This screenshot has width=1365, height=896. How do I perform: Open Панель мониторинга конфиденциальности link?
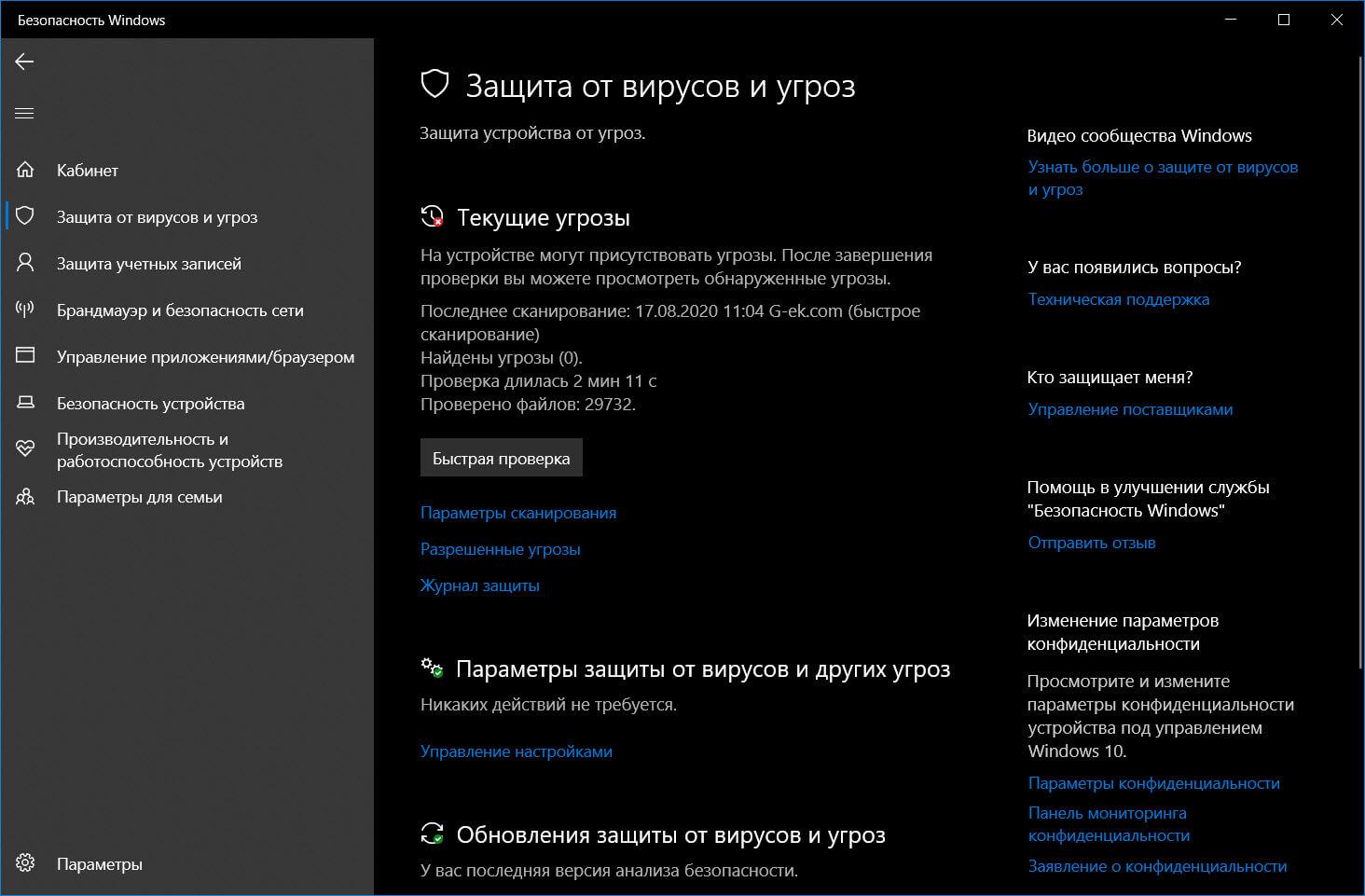click(1109, 824)
